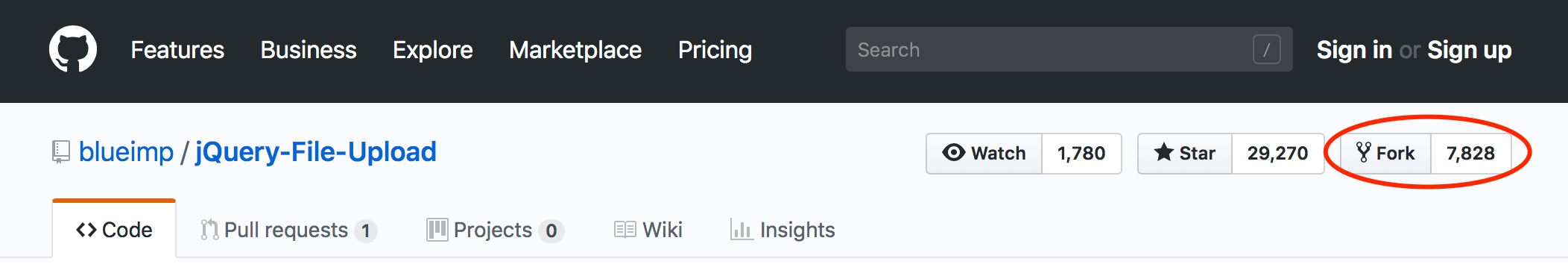
Task: Click the repository book icon beside blueimp
Action: pos(60,152)
